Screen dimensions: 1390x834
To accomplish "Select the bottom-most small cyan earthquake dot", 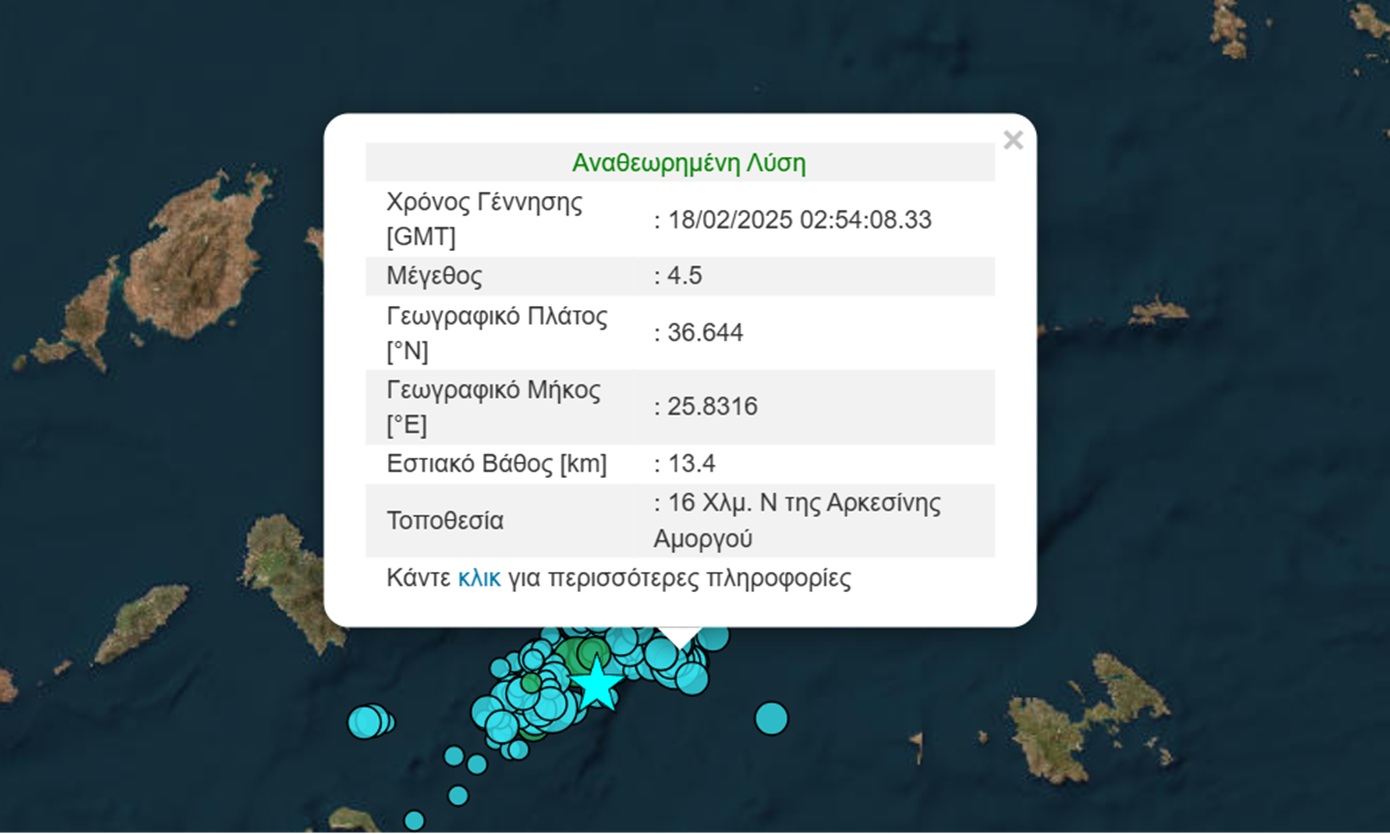I will click(x=414, y=820).
